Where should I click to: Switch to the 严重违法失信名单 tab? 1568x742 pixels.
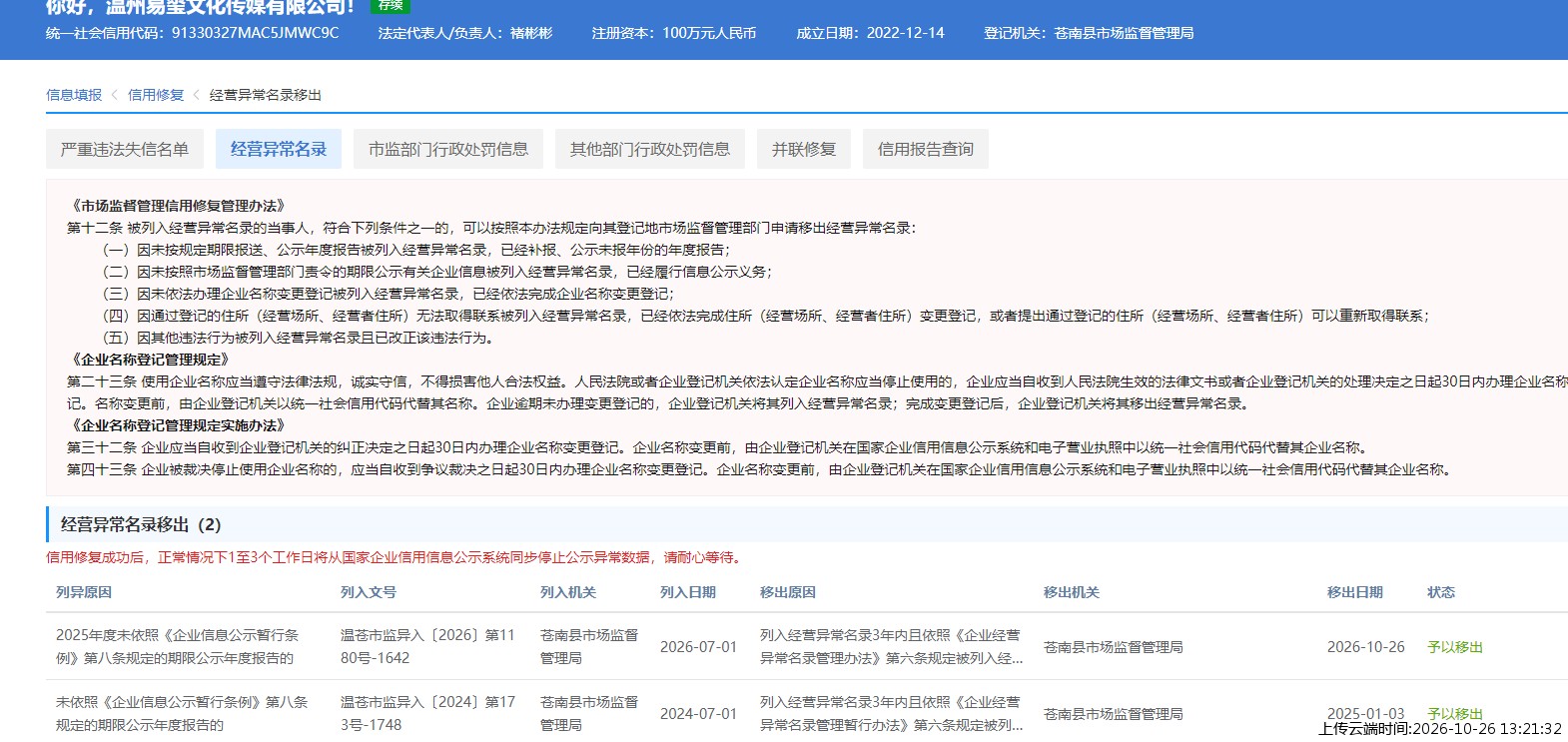coord(125,149)
